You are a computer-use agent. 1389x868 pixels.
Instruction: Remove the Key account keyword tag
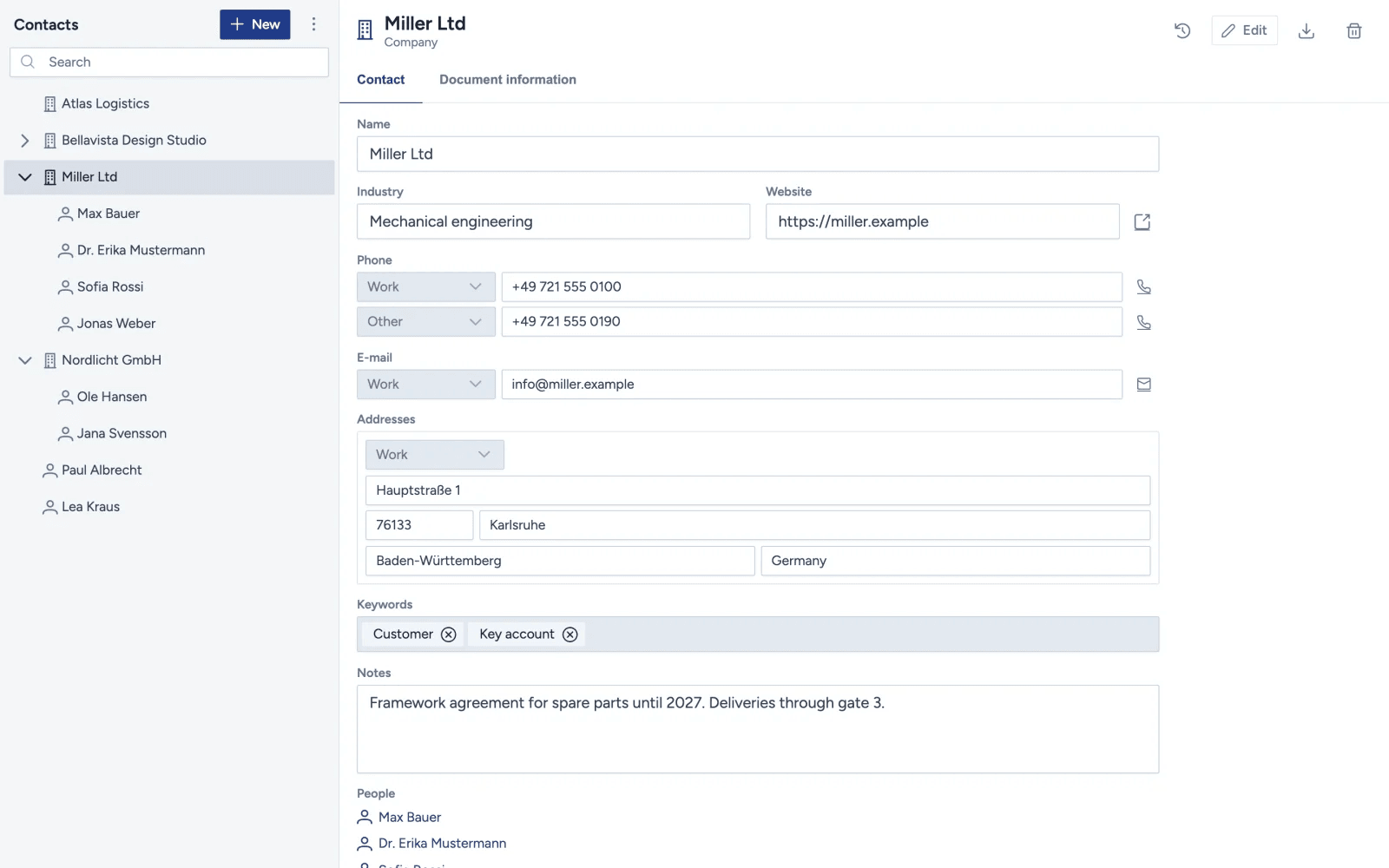[569, 635]
